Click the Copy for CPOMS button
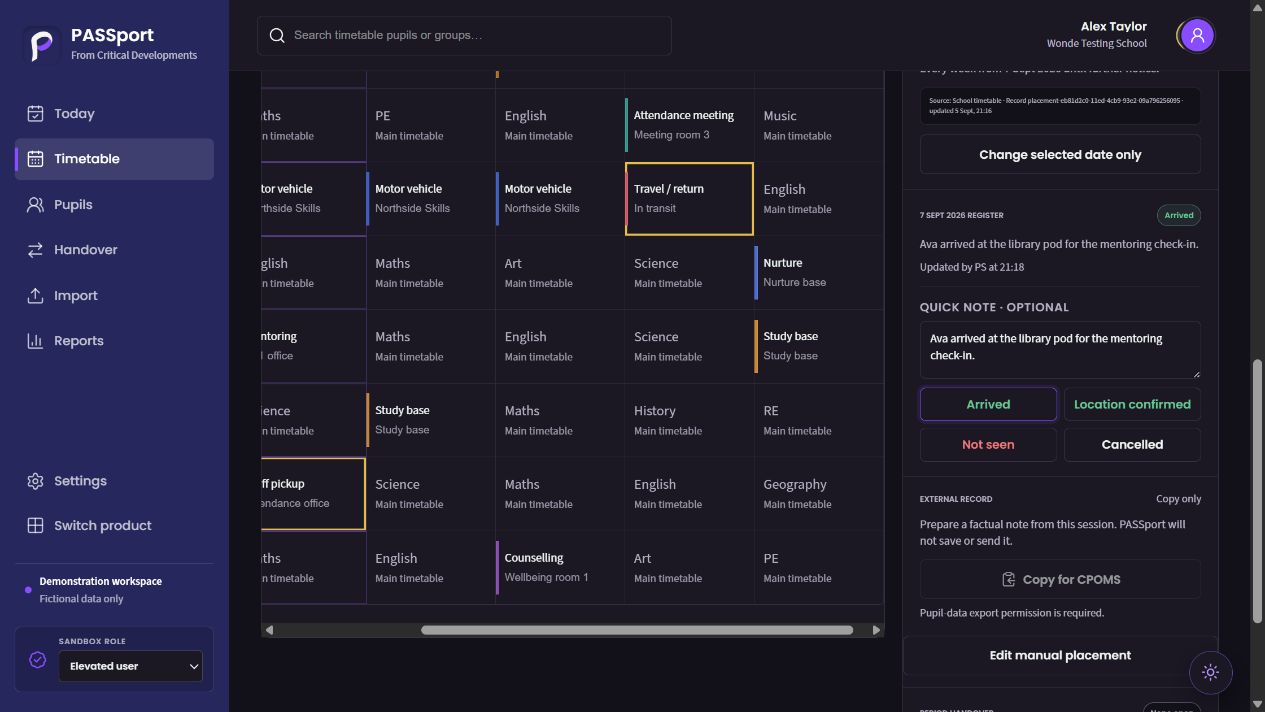The height and width of the screenshot is (712, 1265). pos(1060,580)
